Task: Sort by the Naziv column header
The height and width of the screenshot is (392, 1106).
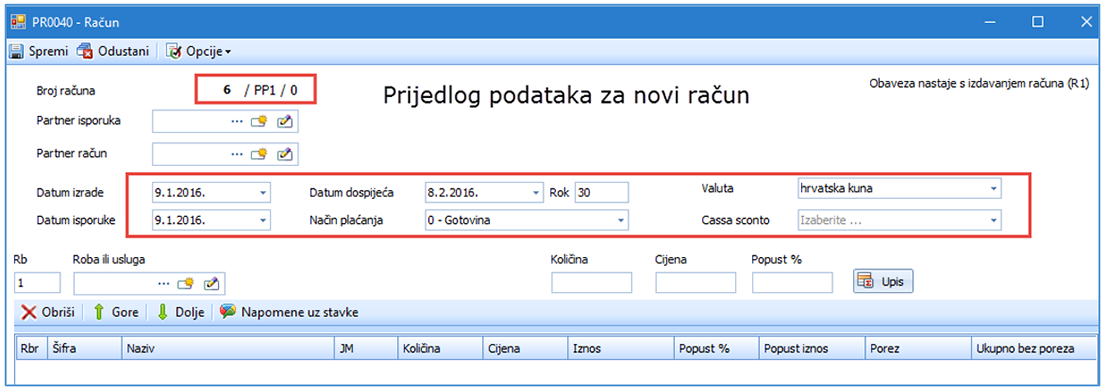Action: 227,348
